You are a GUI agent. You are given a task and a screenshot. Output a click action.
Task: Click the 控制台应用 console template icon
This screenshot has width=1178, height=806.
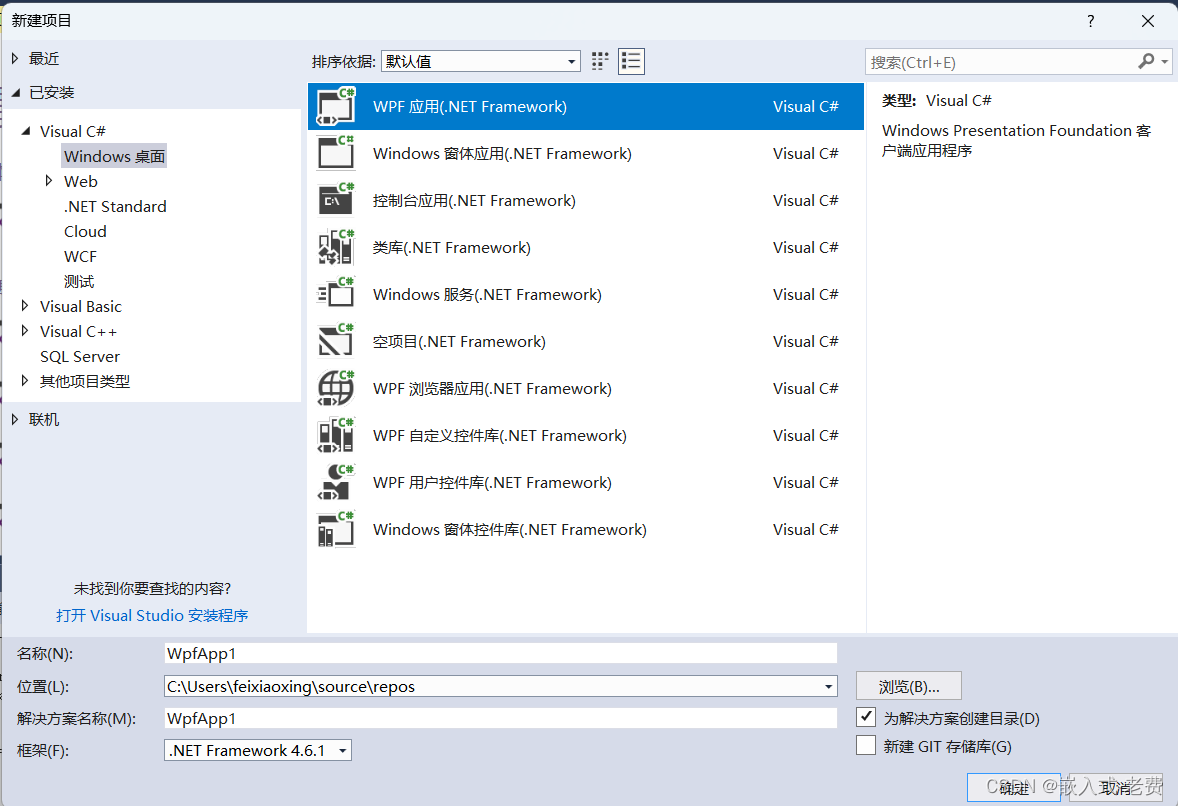pos(336,201)
